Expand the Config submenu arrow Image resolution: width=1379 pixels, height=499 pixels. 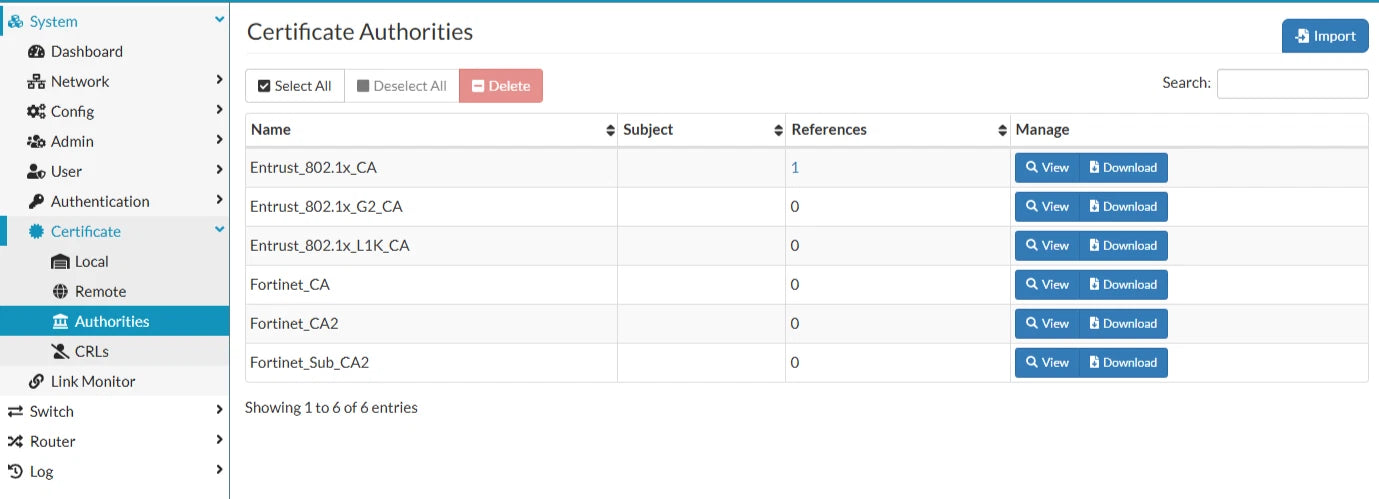pyautogui.click(x=219, y=110)
